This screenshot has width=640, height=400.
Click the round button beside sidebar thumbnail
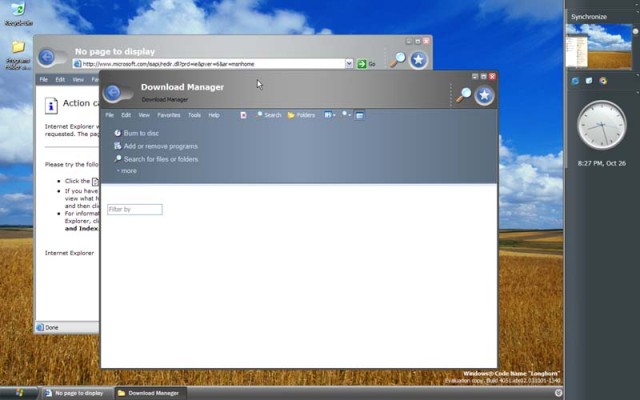[636, 31]
